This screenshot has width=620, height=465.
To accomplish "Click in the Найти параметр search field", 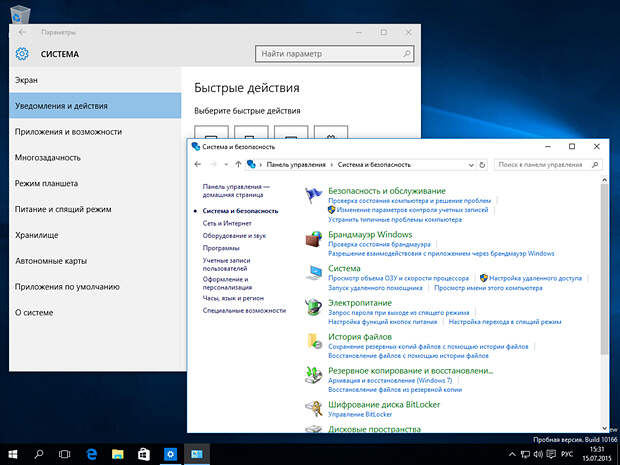I will tap(335, 54).
